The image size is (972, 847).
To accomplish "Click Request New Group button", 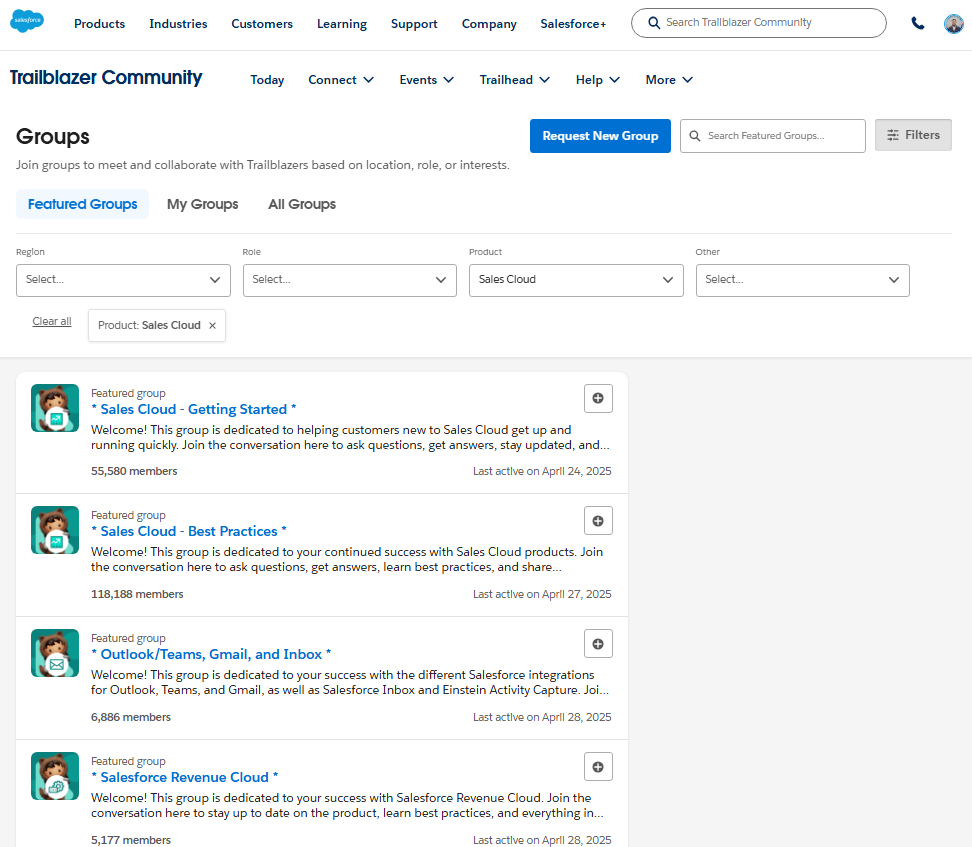I will coord(600,136).
